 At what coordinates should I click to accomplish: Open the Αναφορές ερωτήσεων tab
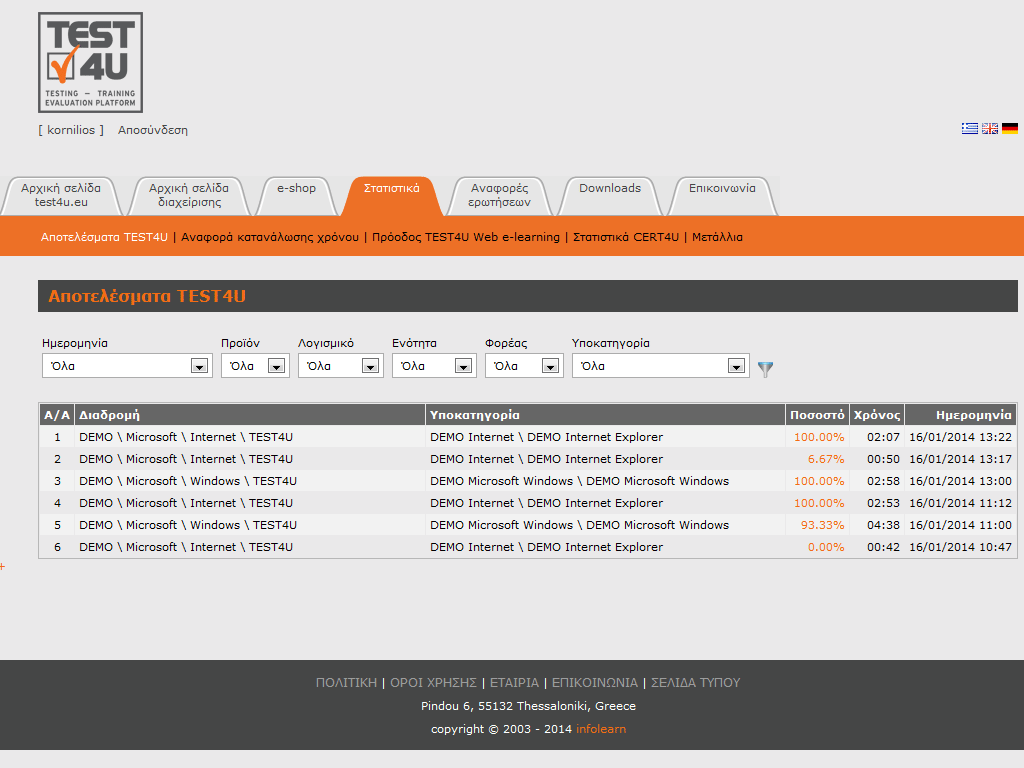[500, 195]
